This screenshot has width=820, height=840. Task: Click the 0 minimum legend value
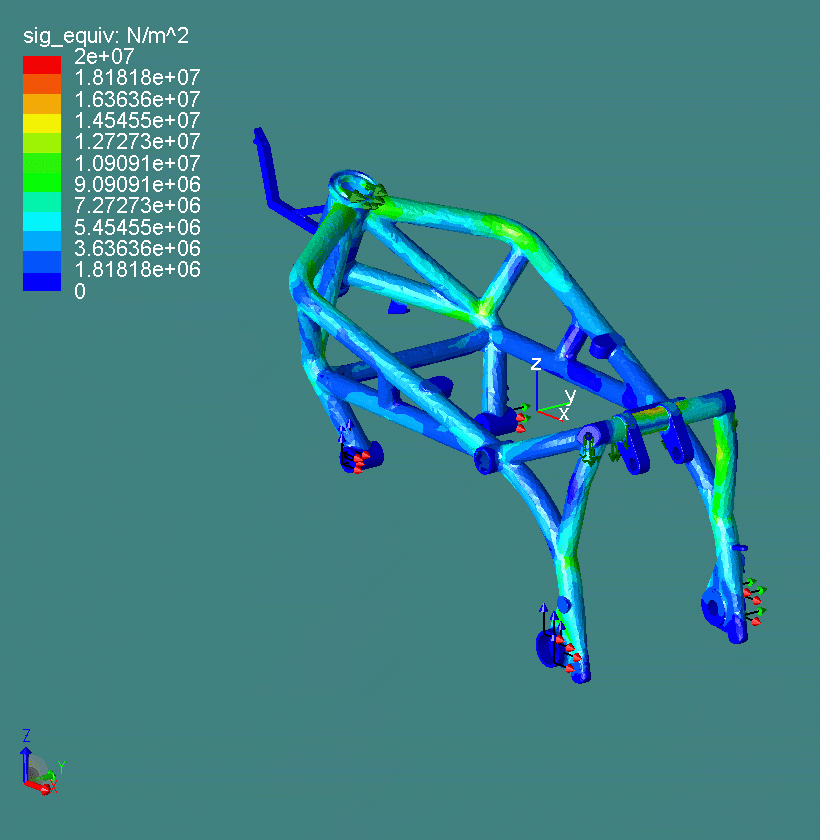(81, 291)
